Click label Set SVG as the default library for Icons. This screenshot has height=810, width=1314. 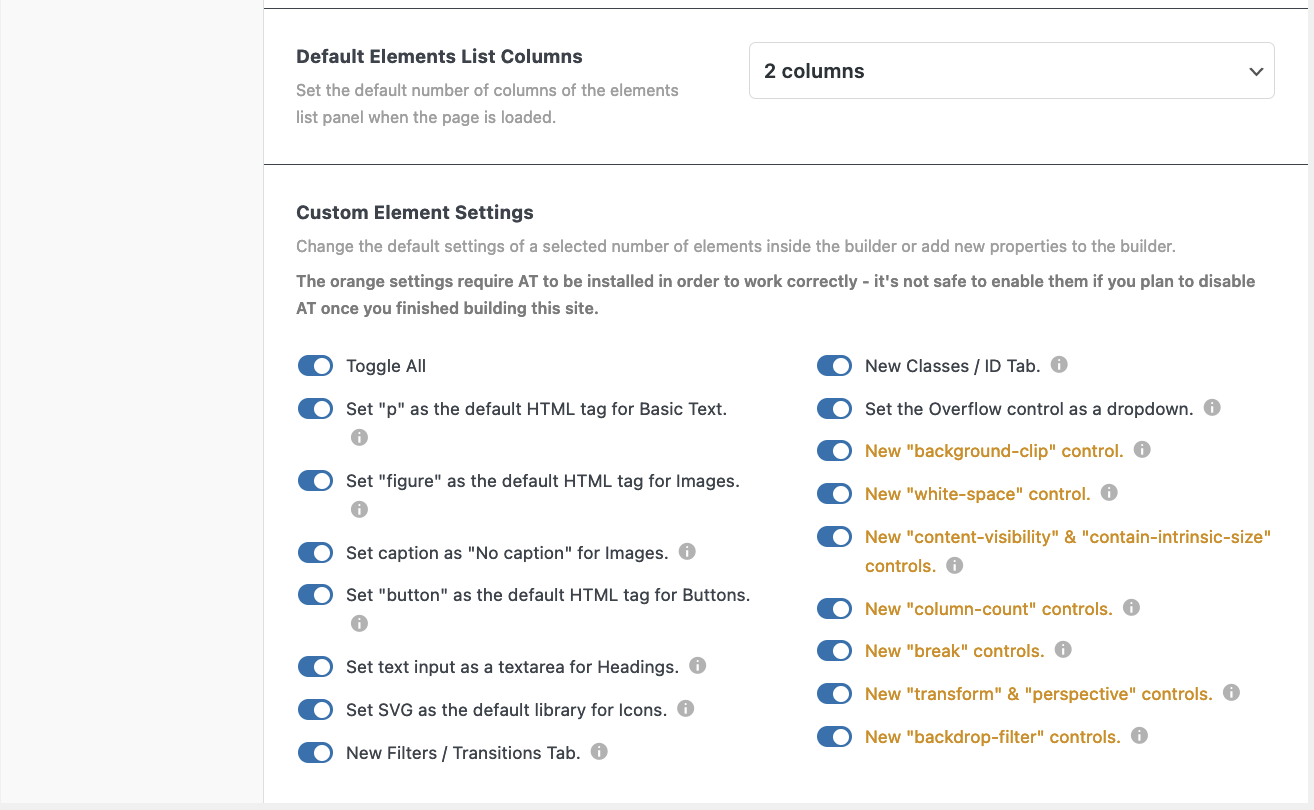click(506, 710)
